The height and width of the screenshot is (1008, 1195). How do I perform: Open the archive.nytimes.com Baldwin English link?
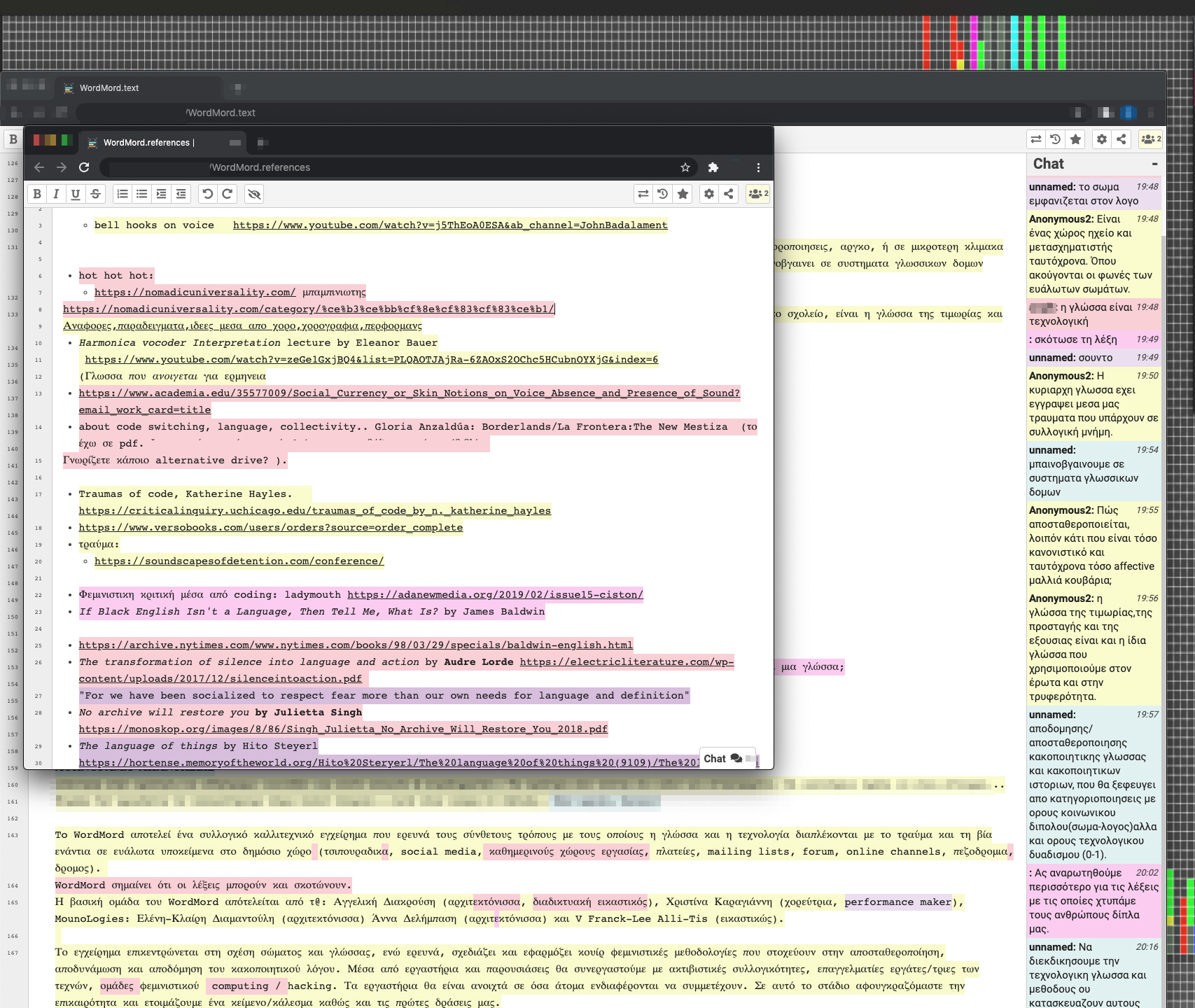click(x=356, y=645)
